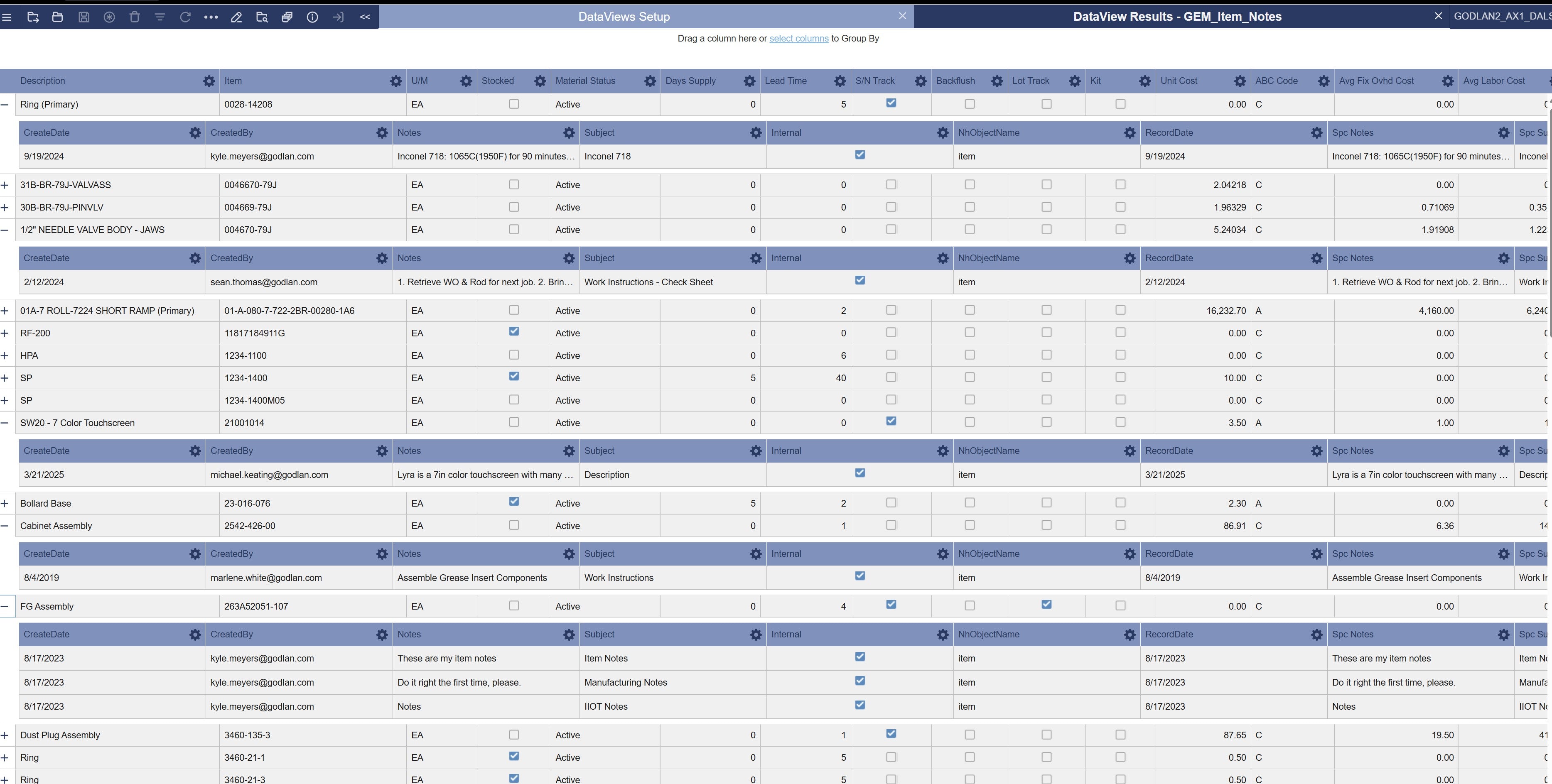The height and width of the screenshot is (784, 1552).
Task: Toggle Lot Track checkbox for FG Assembly
Action: 1046,605
